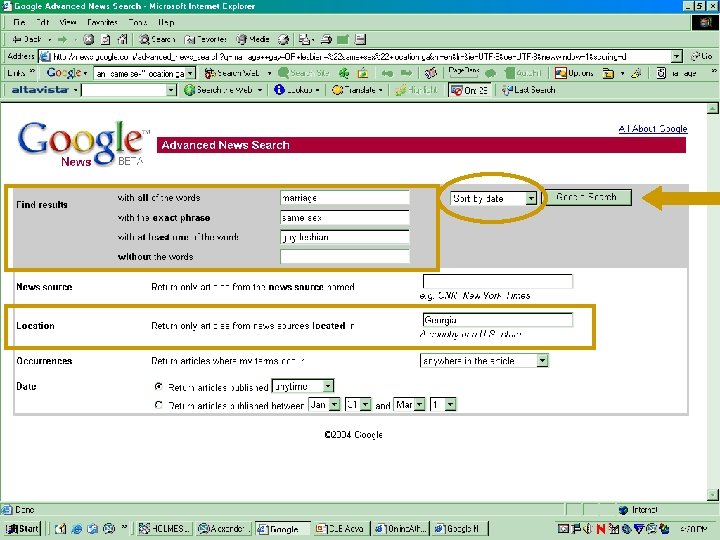Print the page with the printer icon

pyautogui.click(x=326, y=39)
